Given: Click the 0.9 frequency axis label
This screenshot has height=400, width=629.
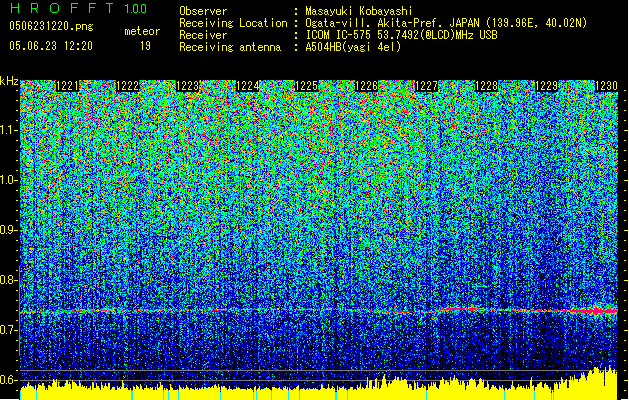Looking at the screenshot, I should (x=9, y=230).
